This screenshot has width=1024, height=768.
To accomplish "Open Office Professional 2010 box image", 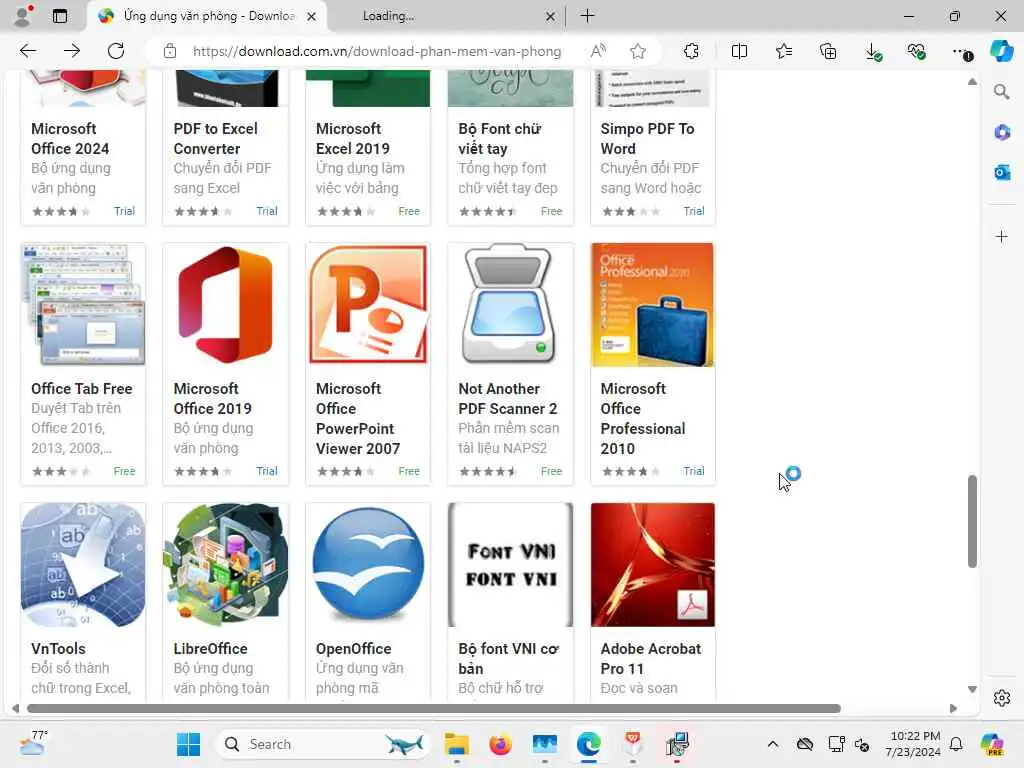I will coord(652,305).
